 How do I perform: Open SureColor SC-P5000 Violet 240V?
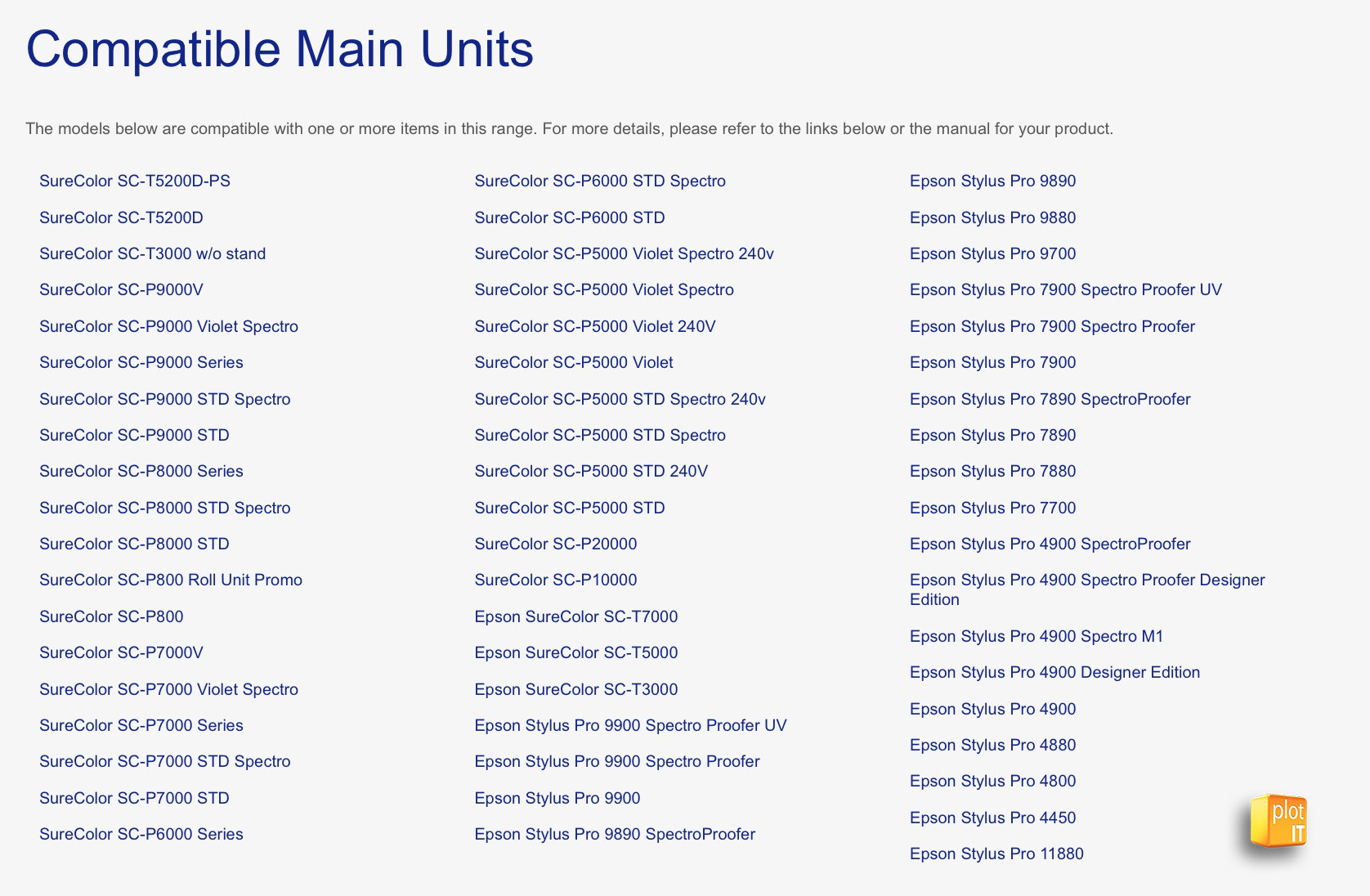(595, 326)
